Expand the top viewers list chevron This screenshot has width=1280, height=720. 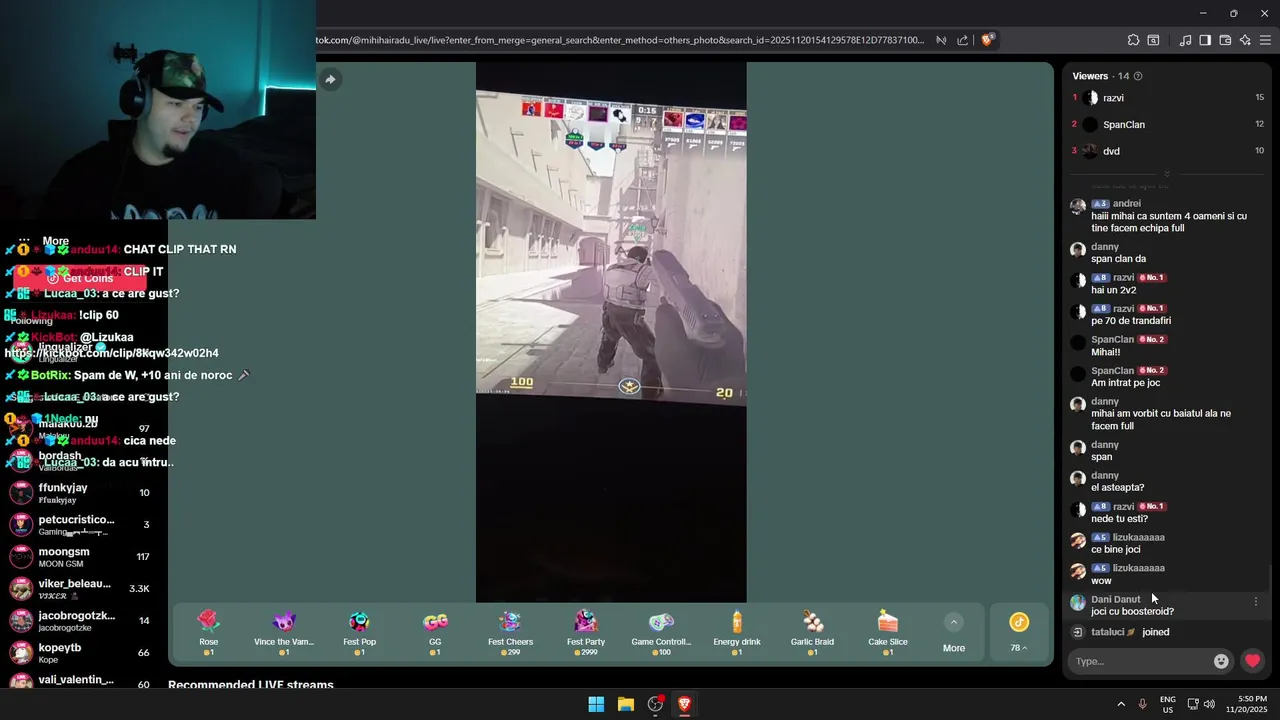coord(1166,174)
